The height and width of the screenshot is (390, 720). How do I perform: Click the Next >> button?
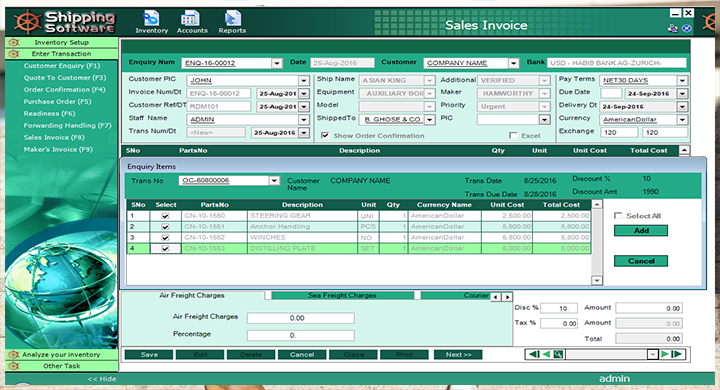click(x=458, y=355)
